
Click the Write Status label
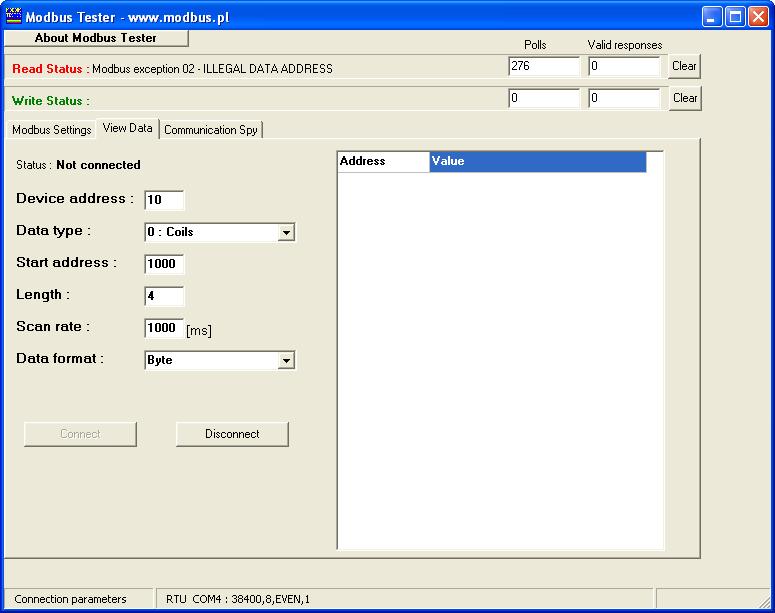(51, 101)
